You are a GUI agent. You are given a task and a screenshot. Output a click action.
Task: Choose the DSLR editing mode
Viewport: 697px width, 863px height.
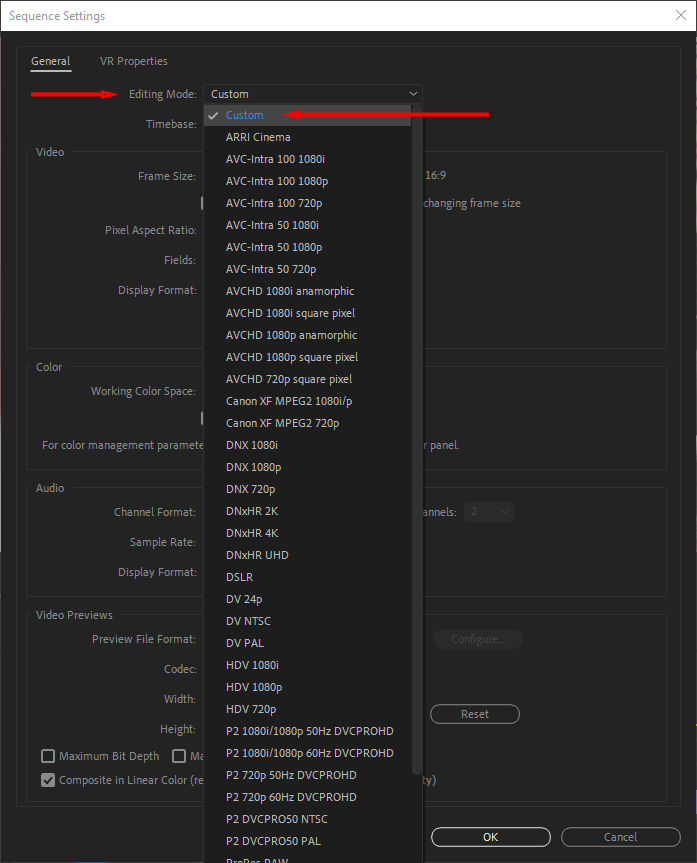click(x=239, y=577)
